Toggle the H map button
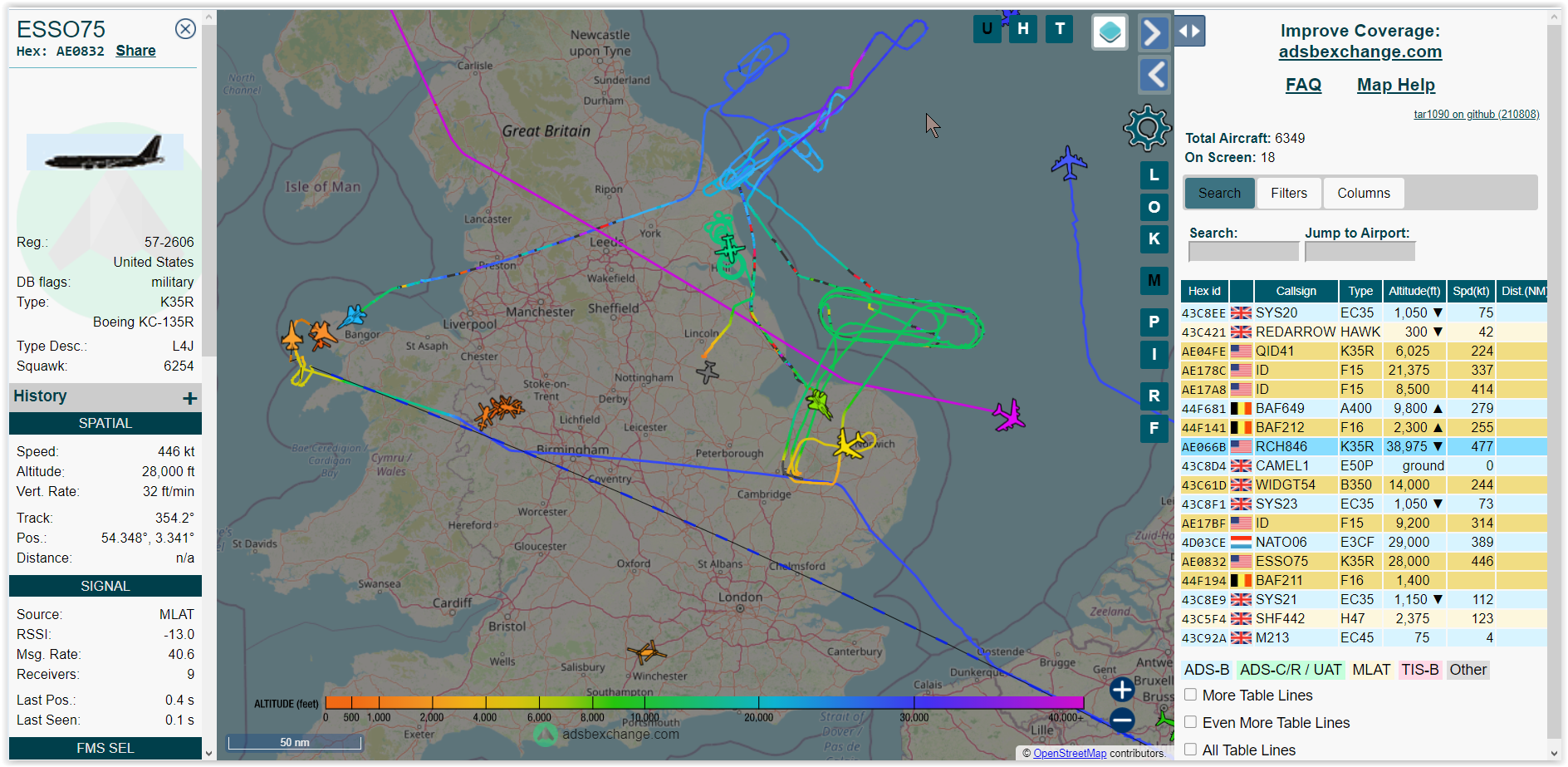 pyautogui.click(x=1023, y=29)
